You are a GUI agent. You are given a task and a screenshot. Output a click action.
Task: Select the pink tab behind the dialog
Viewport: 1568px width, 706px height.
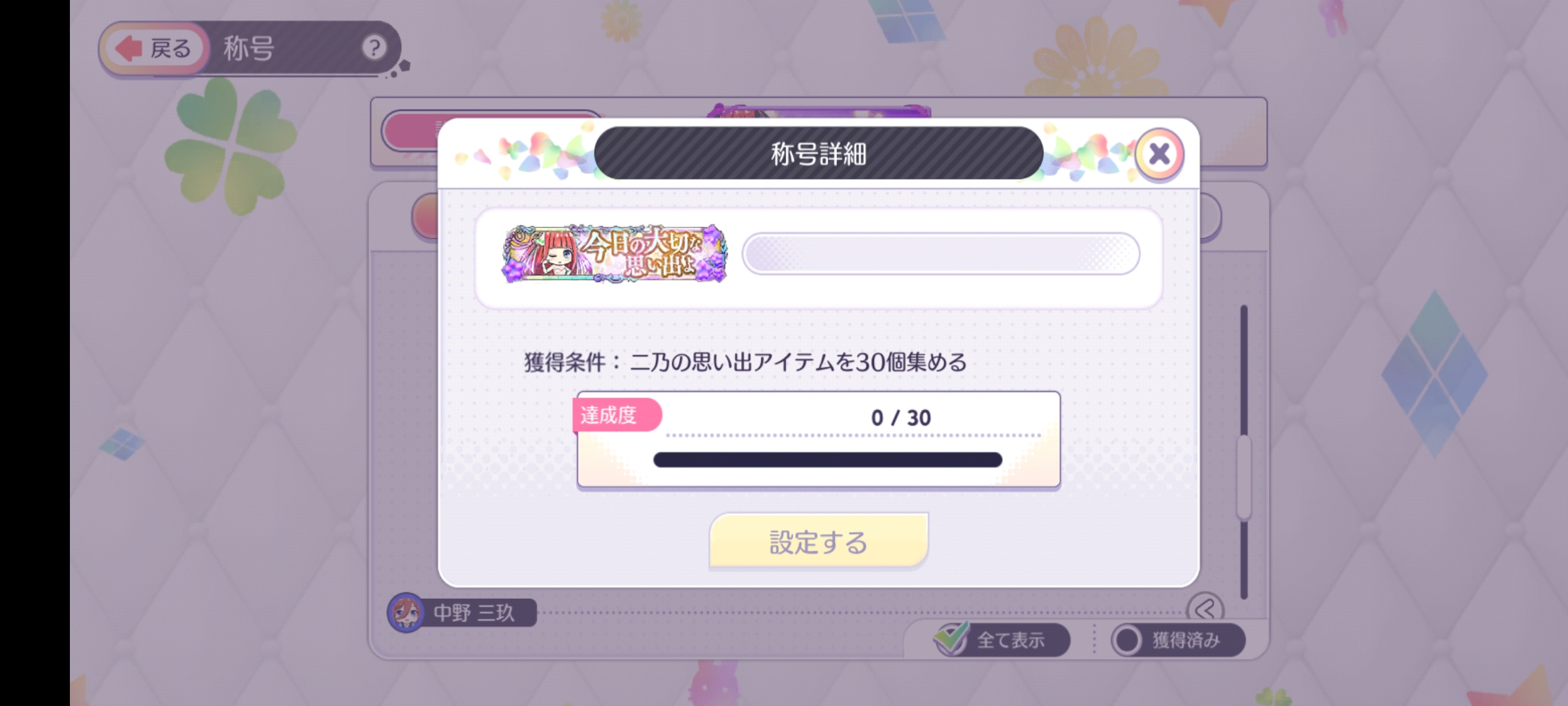pos(412,131)
